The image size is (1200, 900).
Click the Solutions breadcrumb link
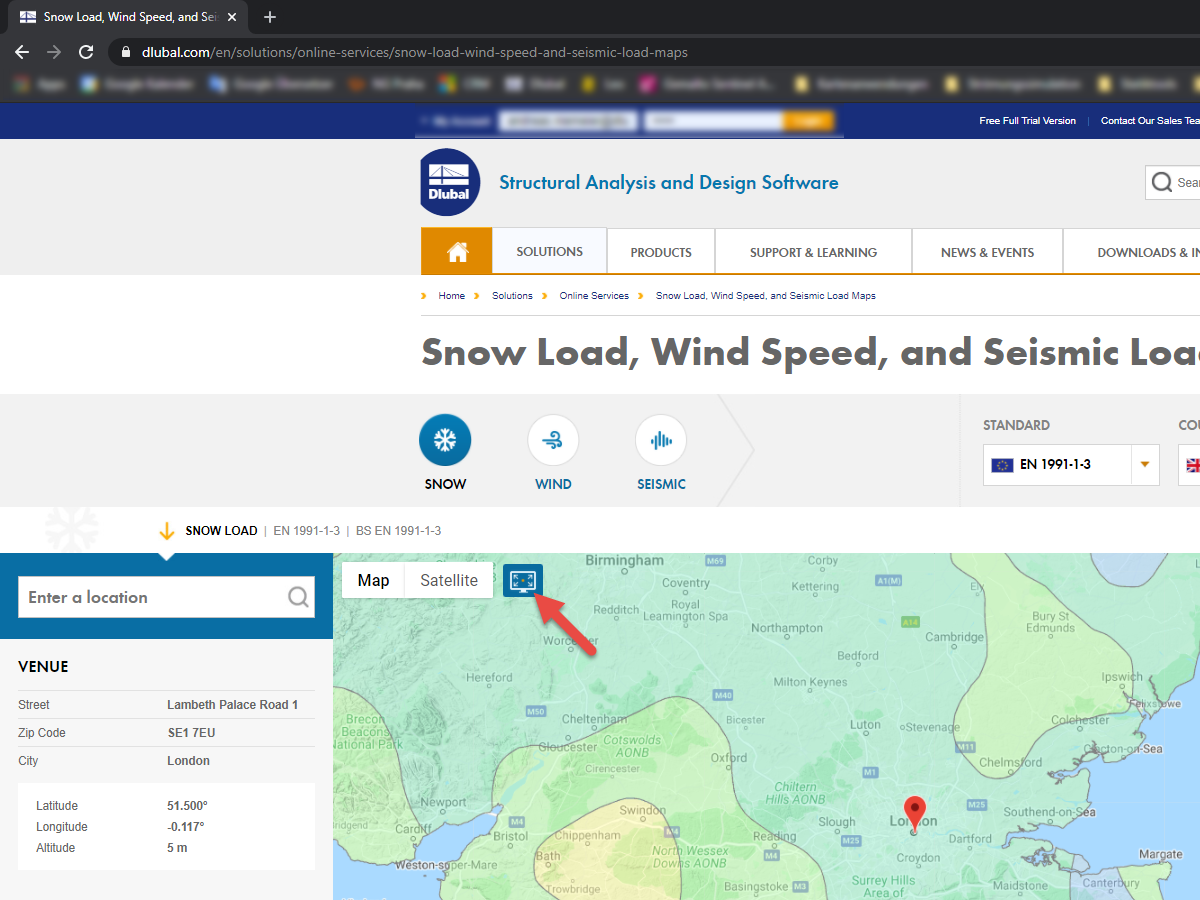point(512,296)
